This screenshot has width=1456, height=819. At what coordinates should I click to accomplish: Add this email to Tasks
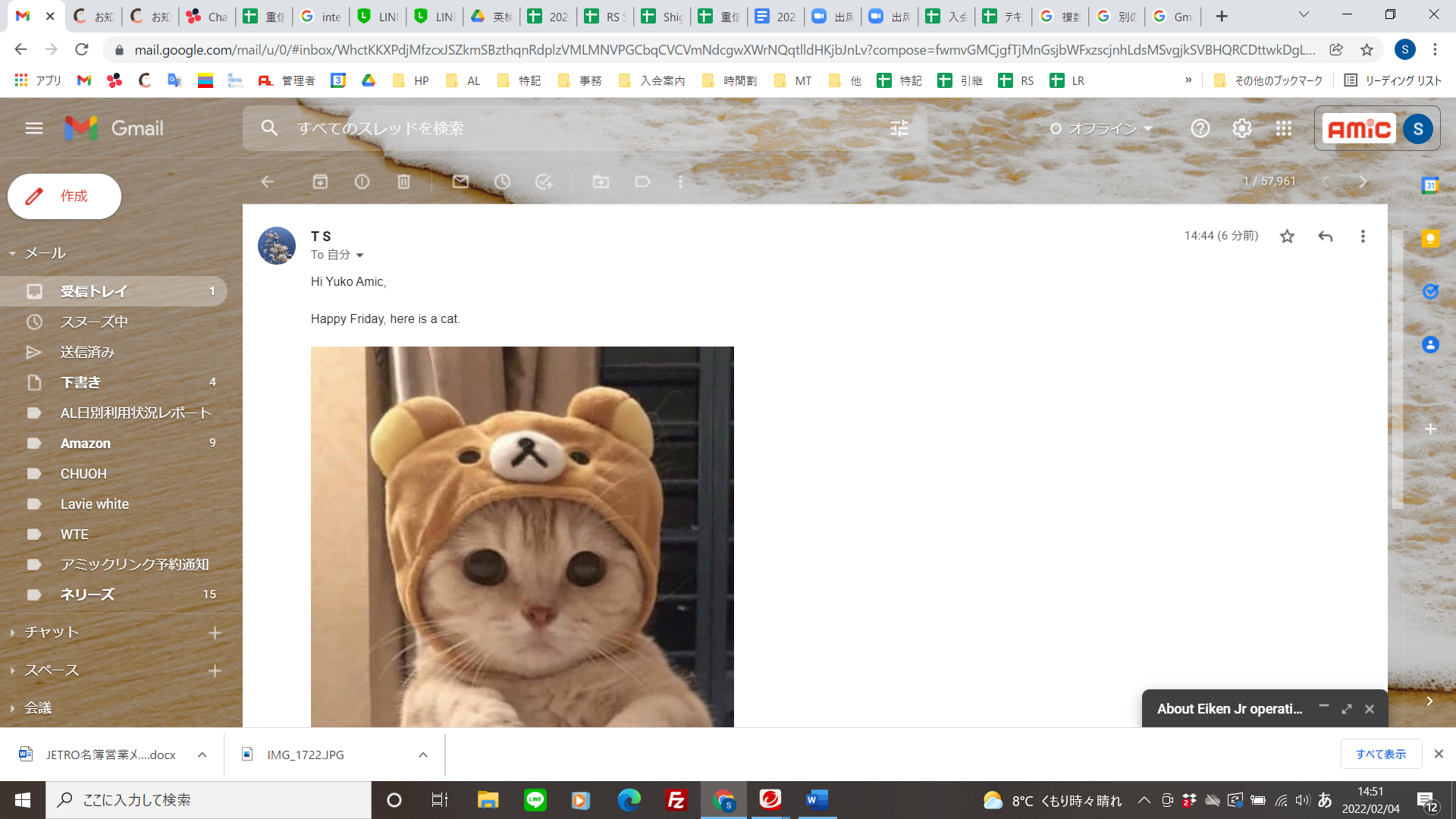tap(544, 181)
